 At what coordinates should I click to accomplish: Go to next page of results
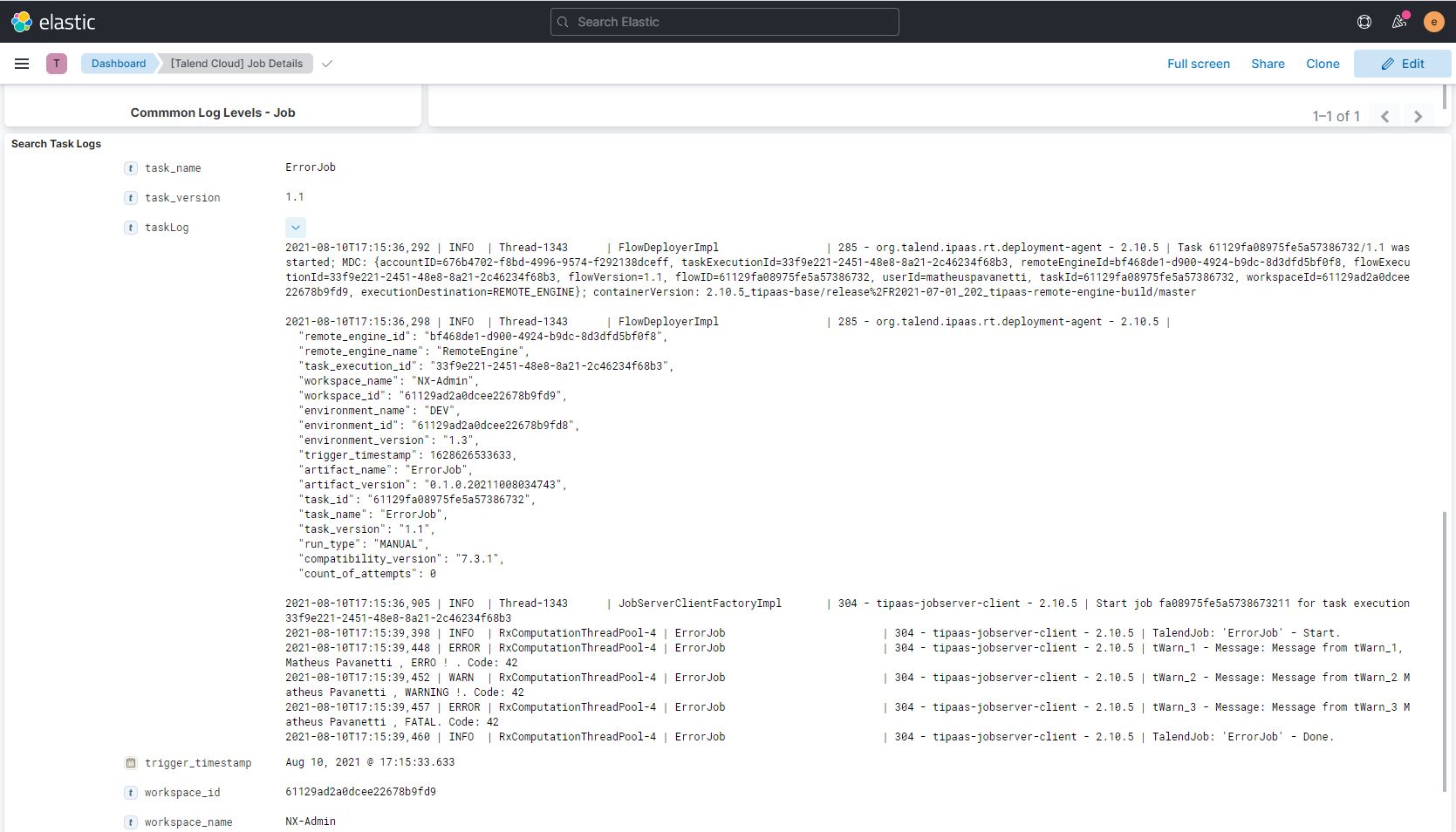(x=1418, y=116)
